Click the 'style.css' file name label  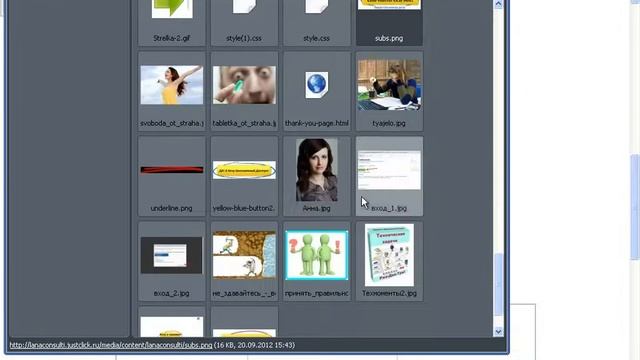coord(316,38)
